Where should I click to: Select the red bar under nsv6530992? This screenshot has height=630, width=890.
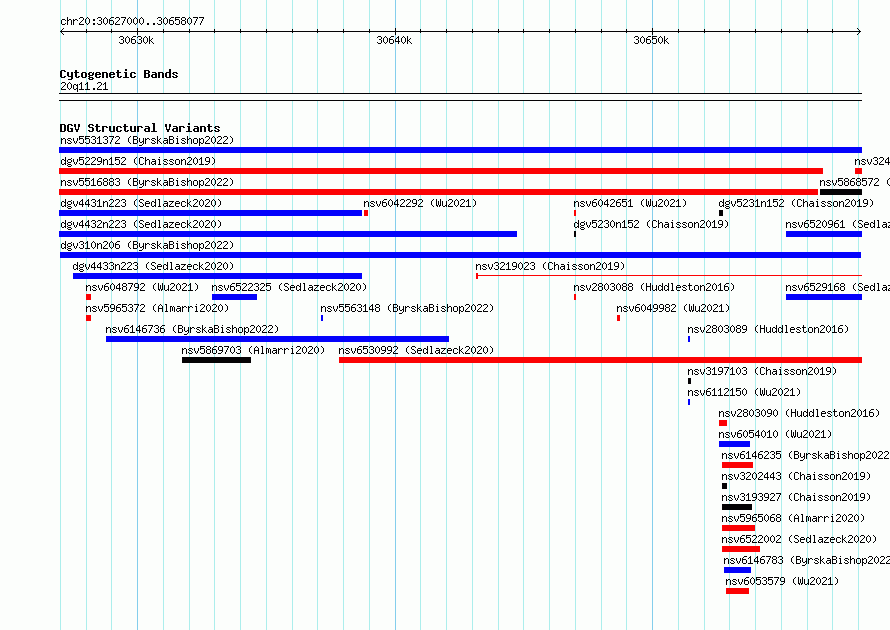[601, 360]
